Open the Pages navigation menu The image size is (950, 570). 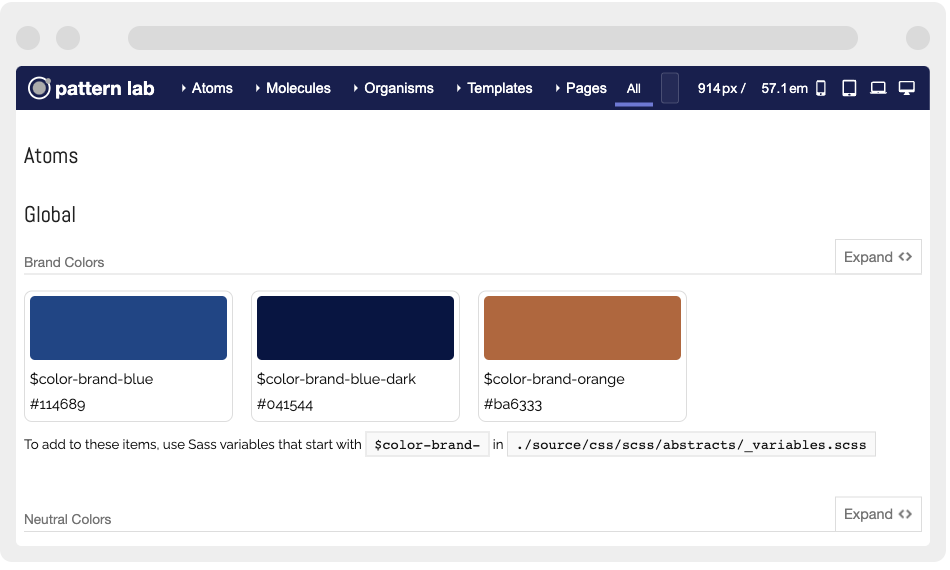(581, 88)
